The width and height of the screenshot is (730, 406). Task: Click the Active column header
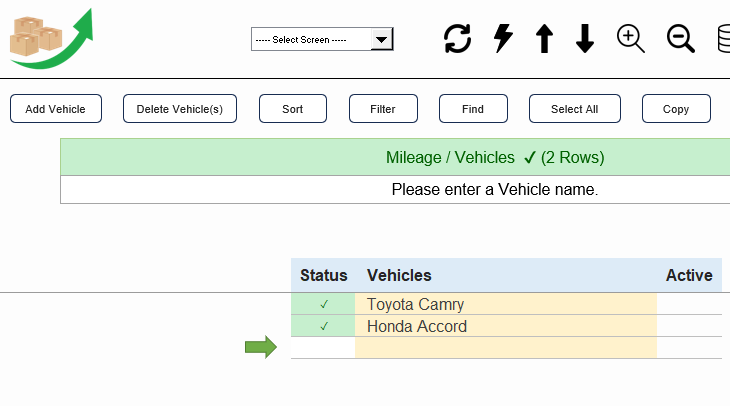tap(689, 275)
